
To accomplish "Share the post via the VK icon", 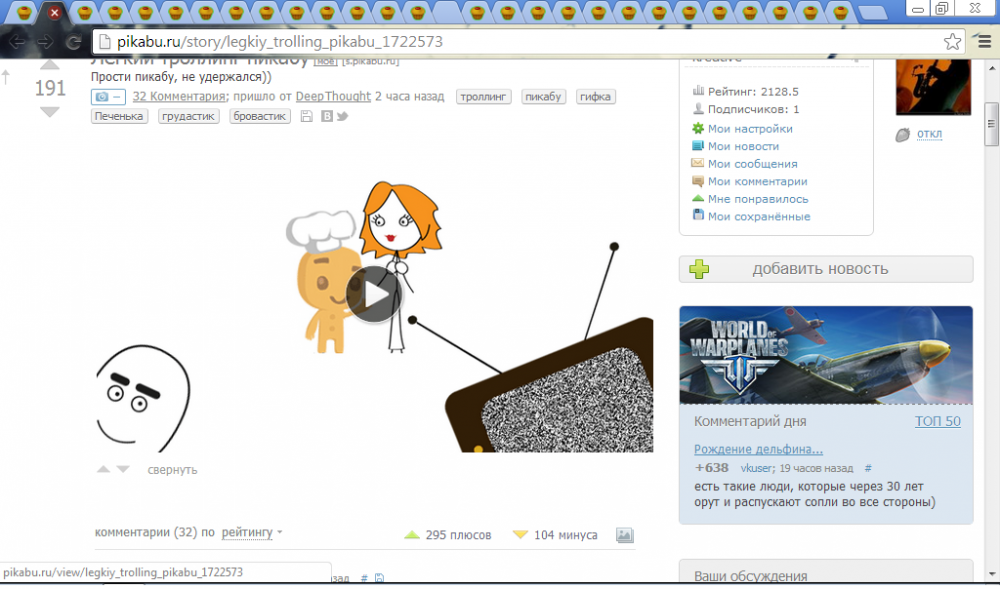I will (x=325, y=117).
